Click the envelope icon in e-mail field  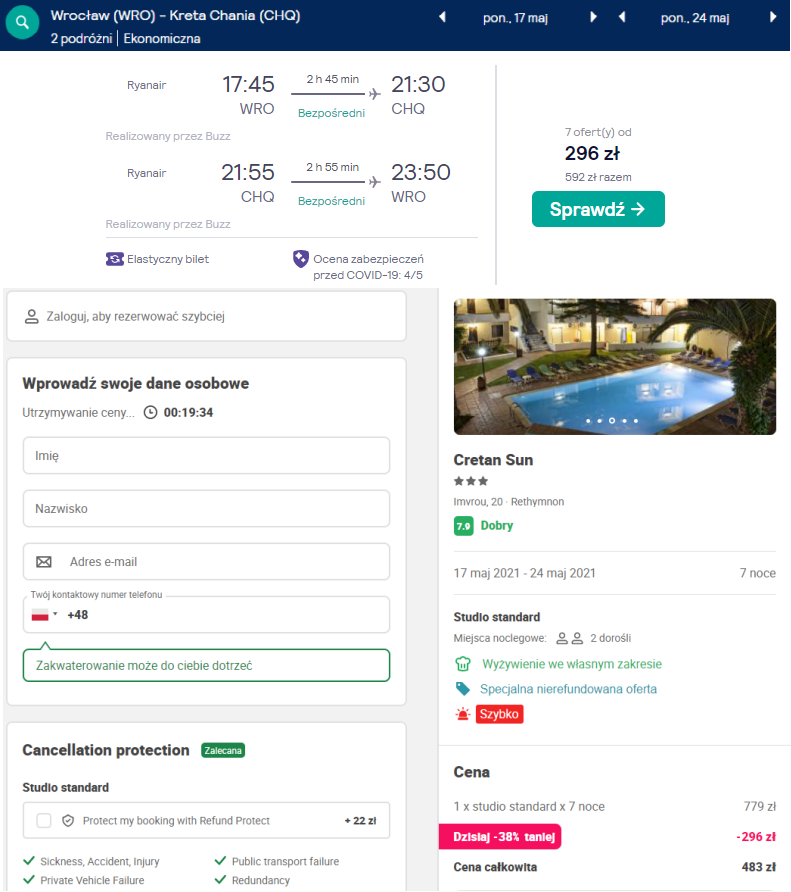[x=44, y=562]
